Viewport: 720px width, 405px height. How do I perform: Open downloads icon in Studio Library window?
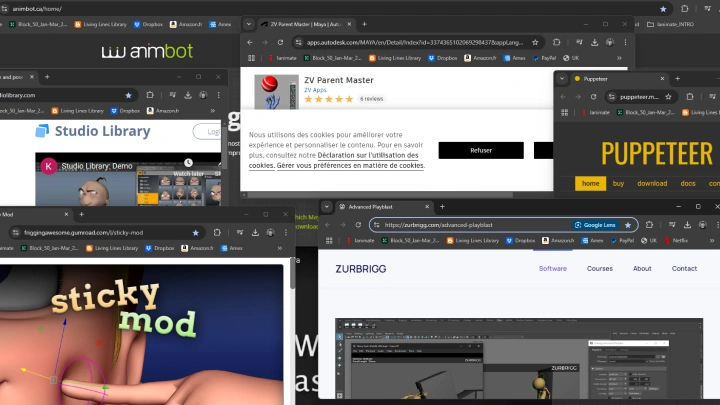pyautogui.click(x=188, y=95)
